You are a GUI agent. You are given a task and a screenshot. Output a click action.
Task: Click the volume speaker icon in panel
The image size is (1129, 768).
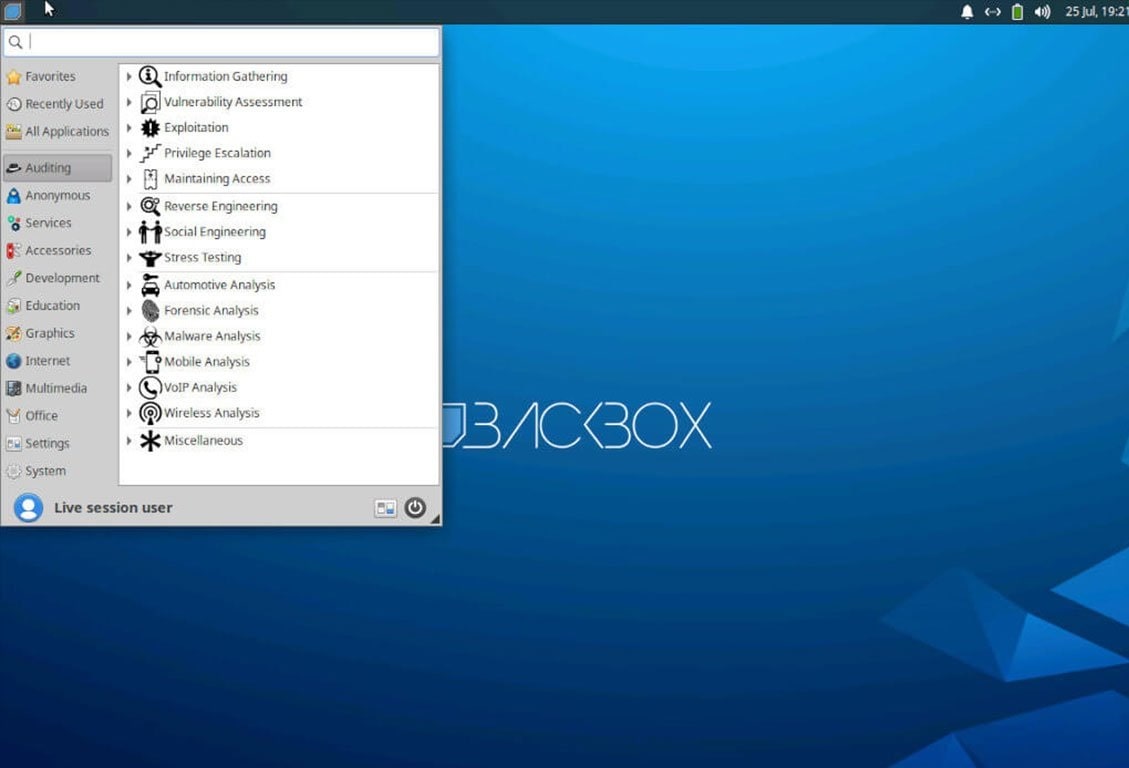click(1042, 12)
